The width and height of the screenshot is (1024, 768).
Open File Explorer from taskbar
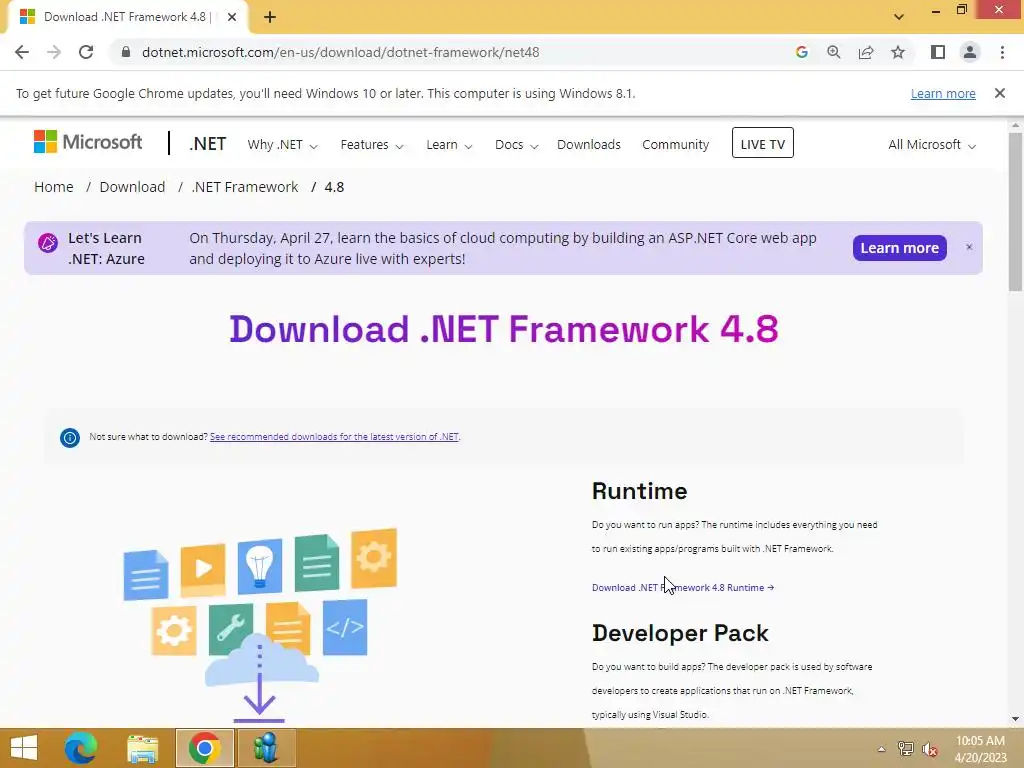pyautogui.click(x=142, y=748)
